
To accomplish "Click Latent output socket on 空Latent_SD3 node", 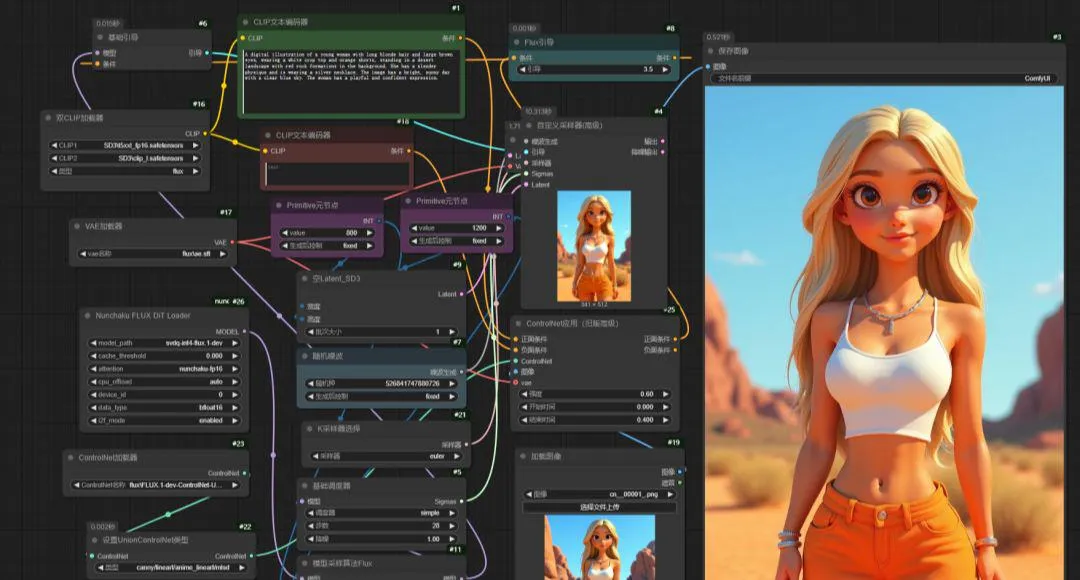I will coord(461,294).
